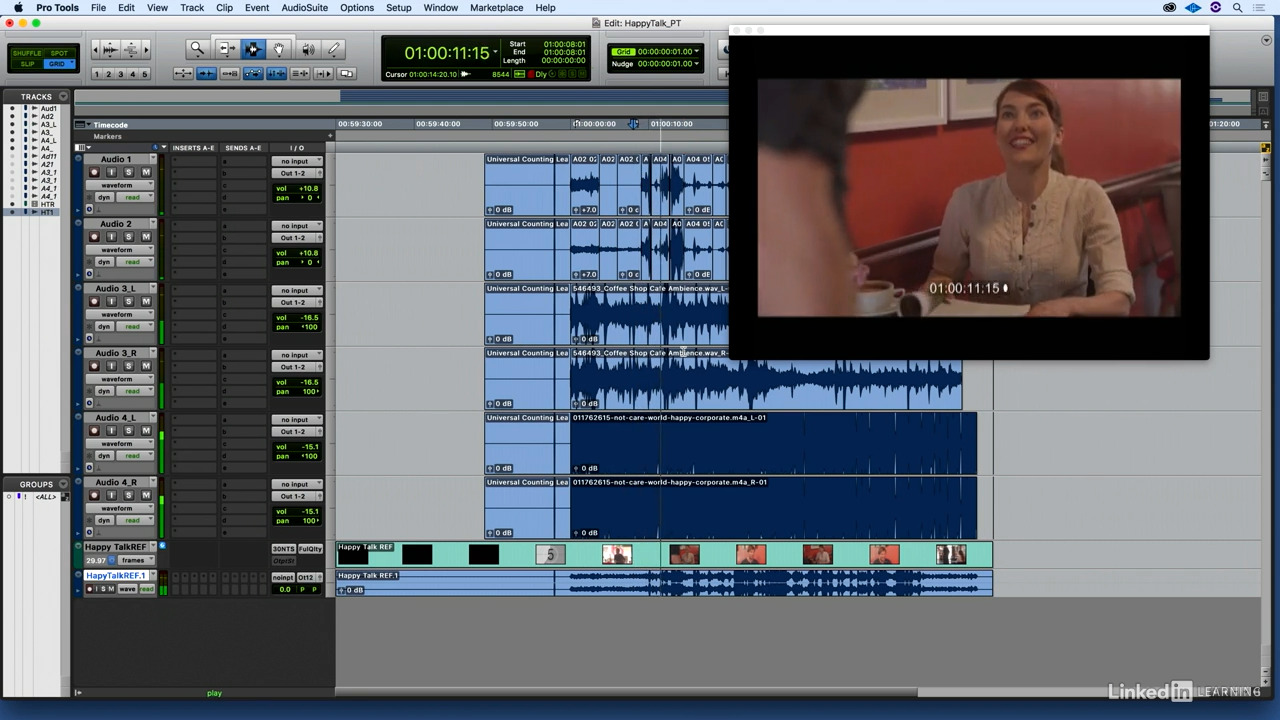Viewport: 1280px width, 720px height.
Task: Toggle Zoom Toggle button under tools
Action: pos(182,74)
